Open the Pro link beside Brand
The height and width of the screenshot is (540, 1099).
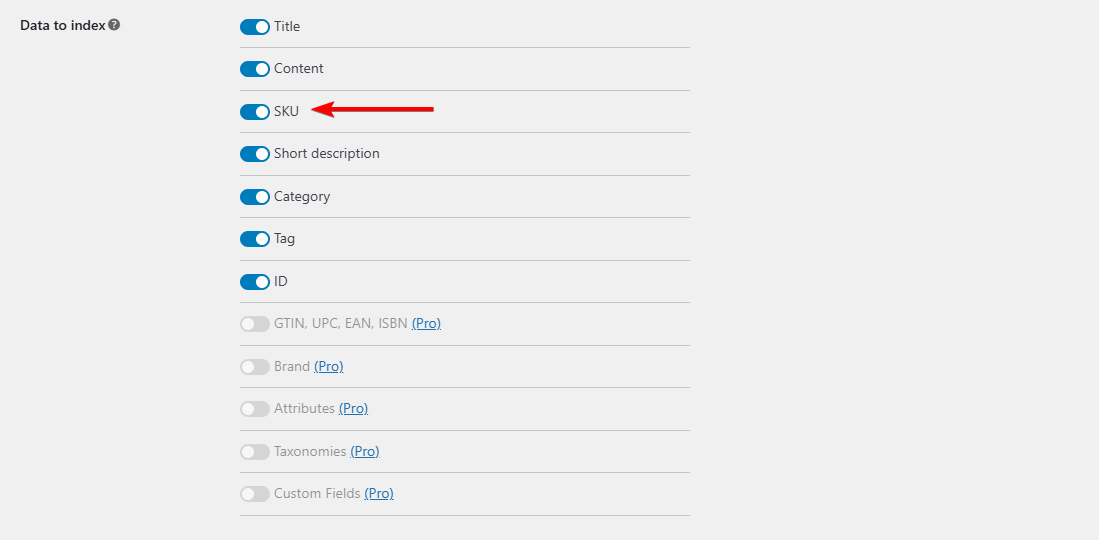pos(329,367)
